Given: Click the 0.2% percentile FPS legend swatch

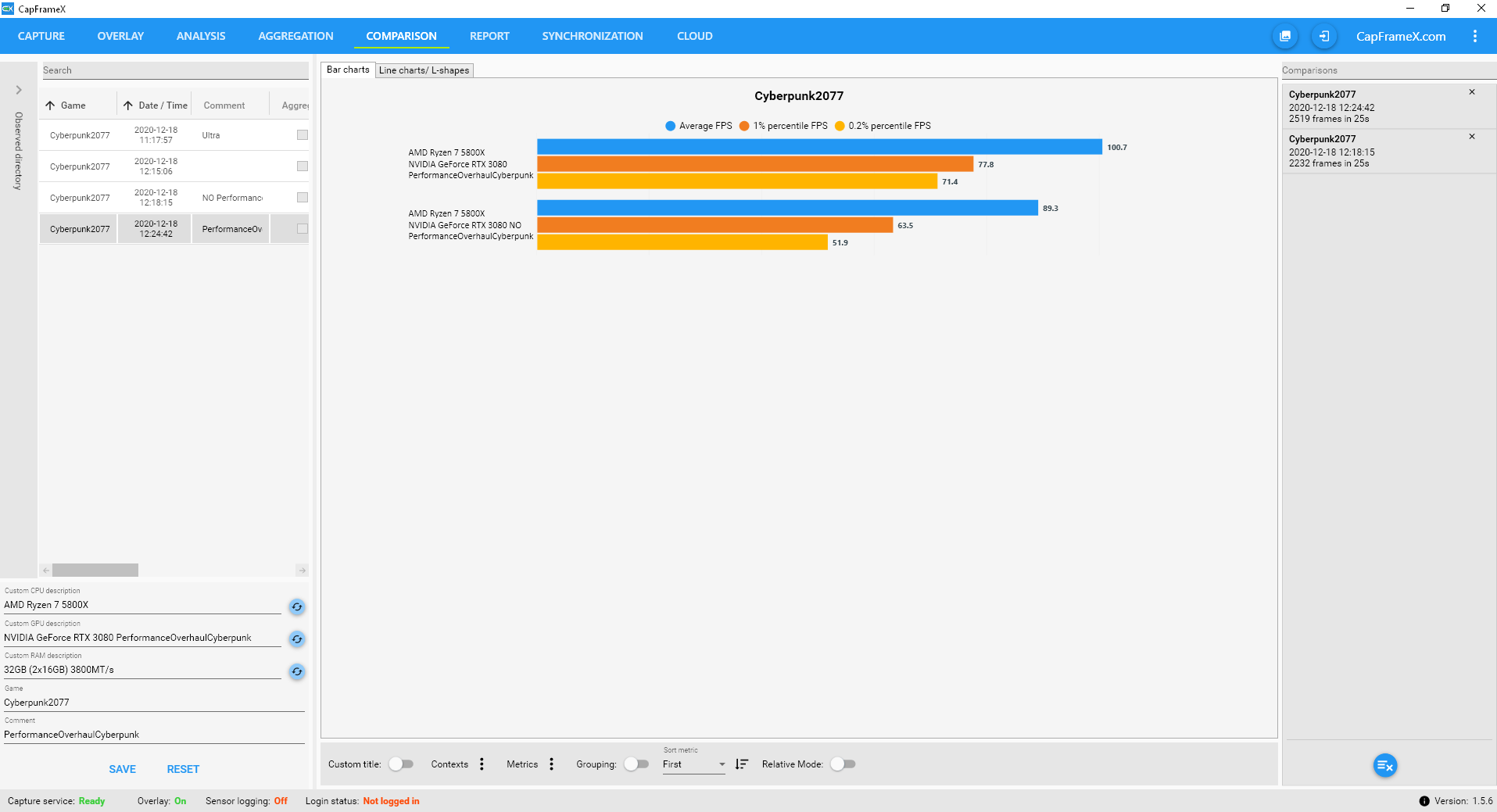Looking at the screenshot, I should click(x=840, y=126).
